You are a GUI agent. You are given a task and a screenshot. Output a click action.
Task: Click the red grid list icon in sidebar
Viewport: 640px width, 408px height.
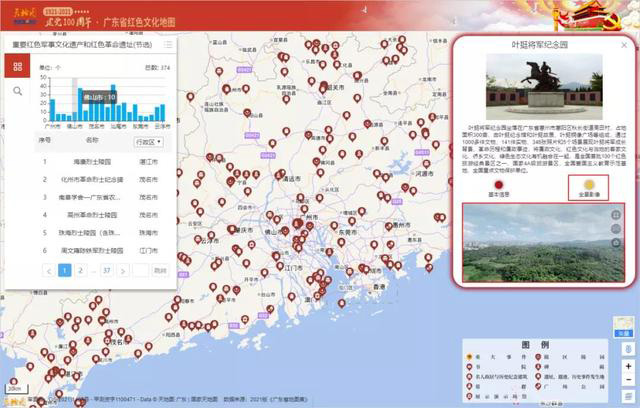(x=17, y=66)
